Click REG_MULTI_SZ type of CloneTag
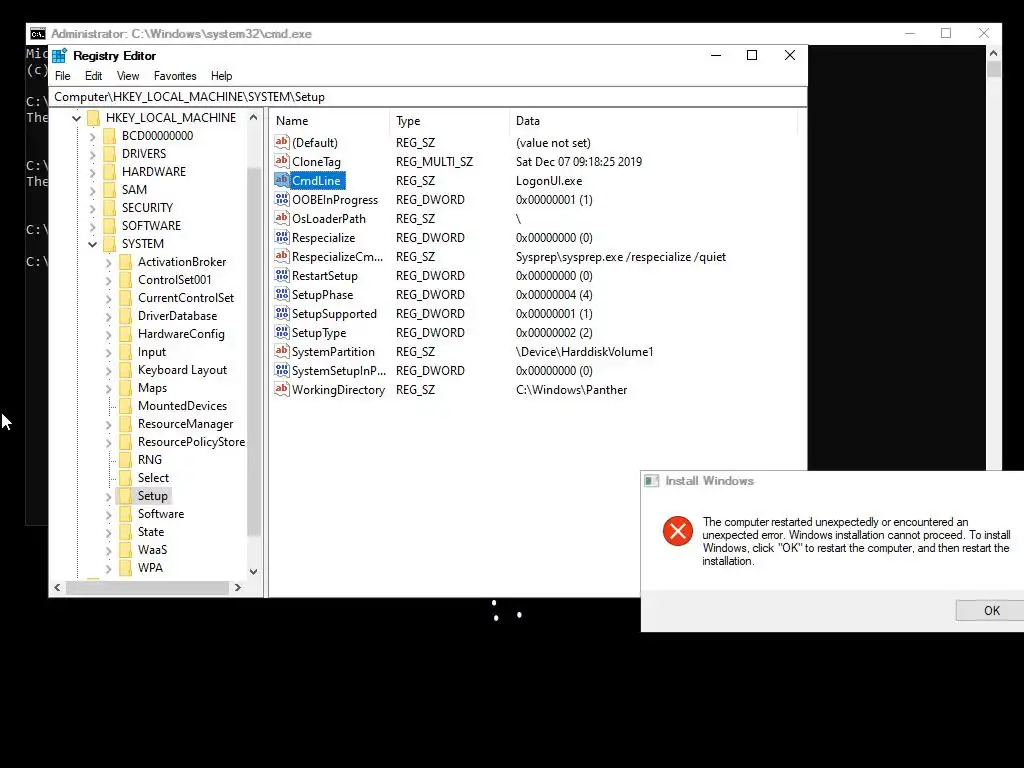 click(x=434, y=162)
